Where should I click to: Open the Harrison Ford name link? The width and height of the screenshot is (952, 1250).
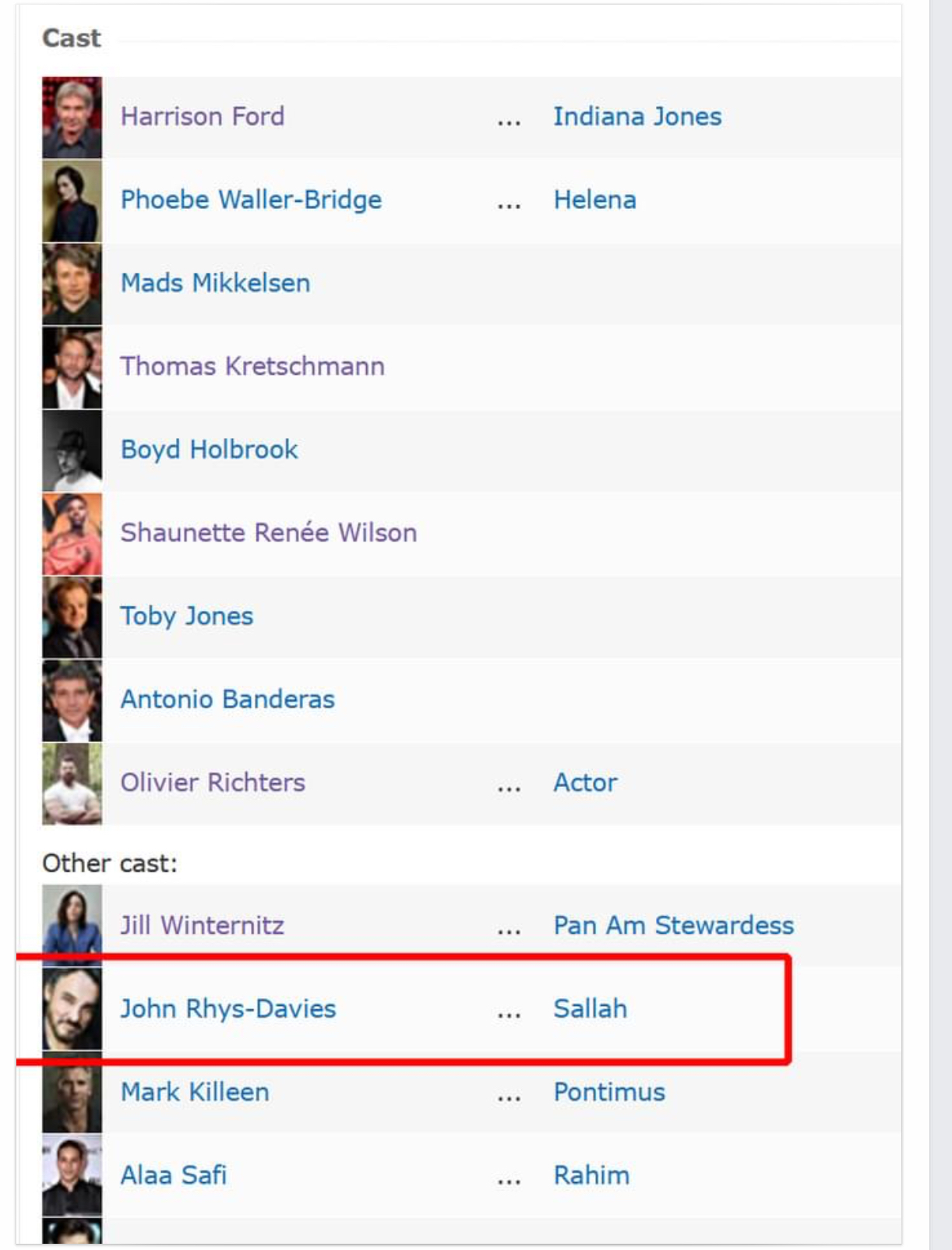tap(203, 117)
